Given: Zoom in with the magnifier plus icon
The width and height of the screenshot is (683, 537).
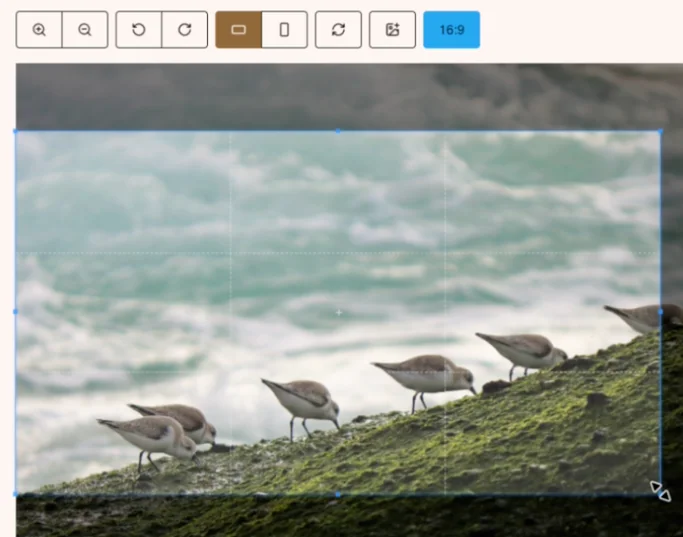Looking at the screenshot, I should [x=39, y=30].
